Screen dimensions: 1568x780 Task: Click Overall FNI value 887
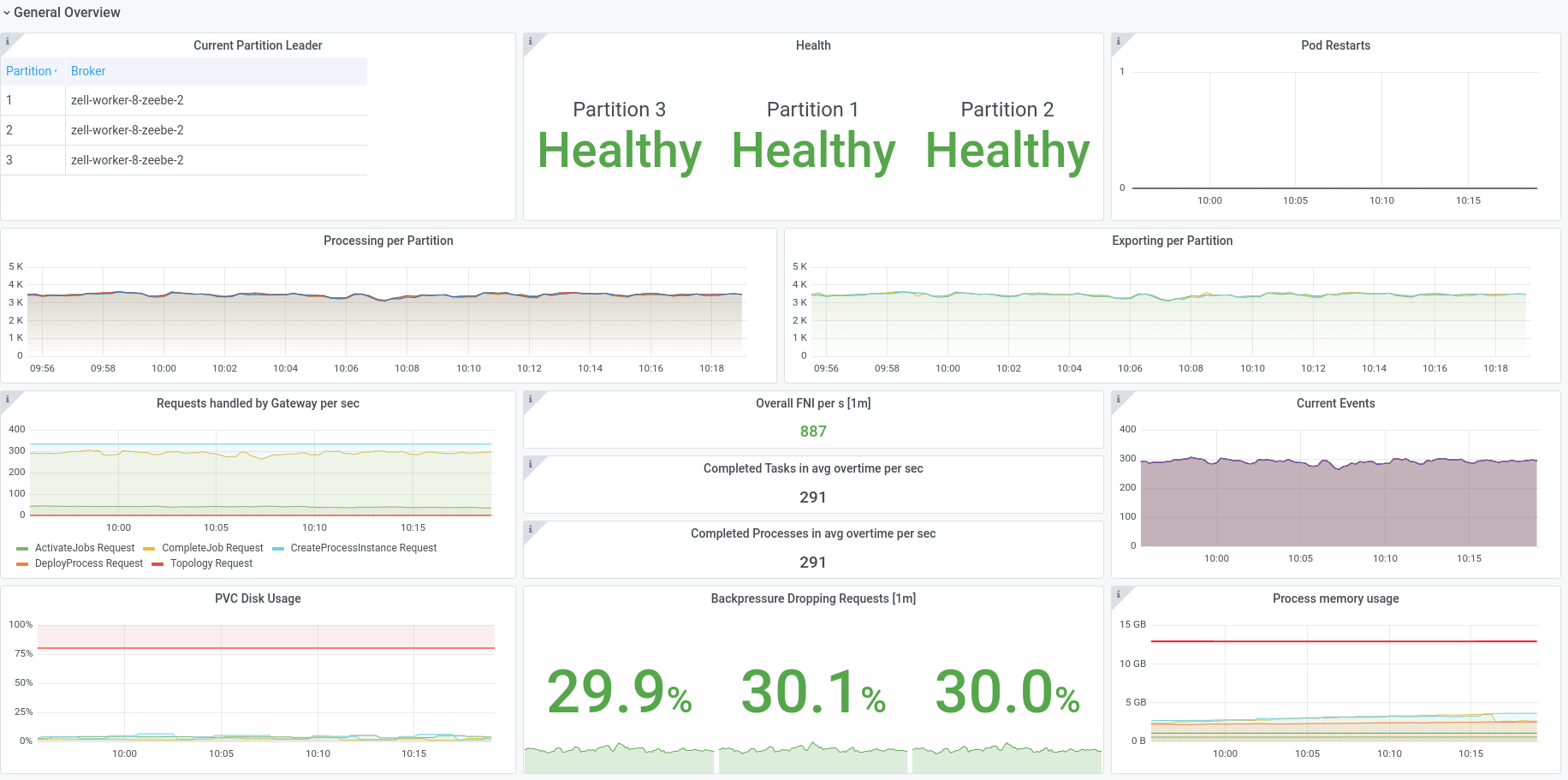click(813, 432)
